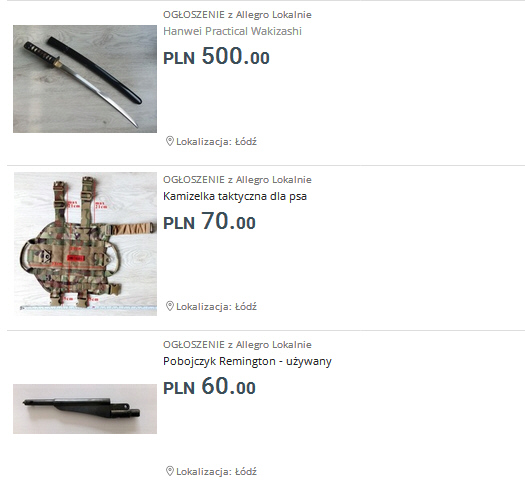Click the PLN 60.00 price
Viewport: 525px width, 493px height.
coord(209,386)
